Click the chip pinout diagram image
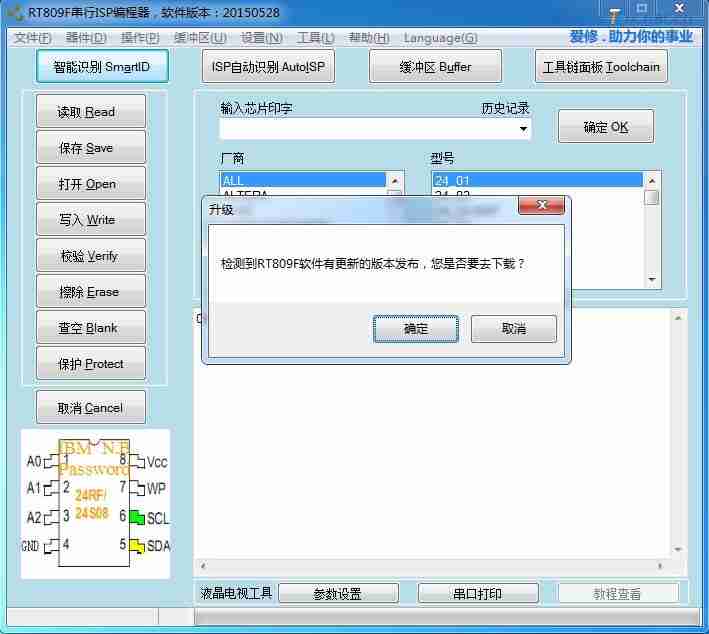 [96, 503]
